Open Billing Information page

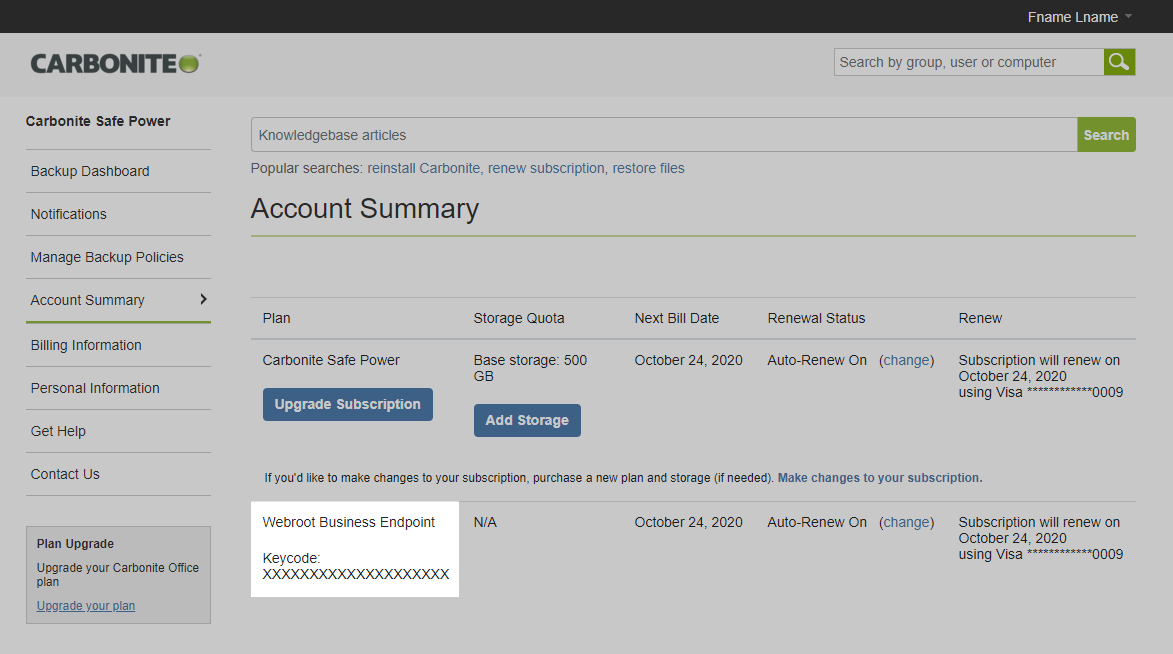coord(86,344)
